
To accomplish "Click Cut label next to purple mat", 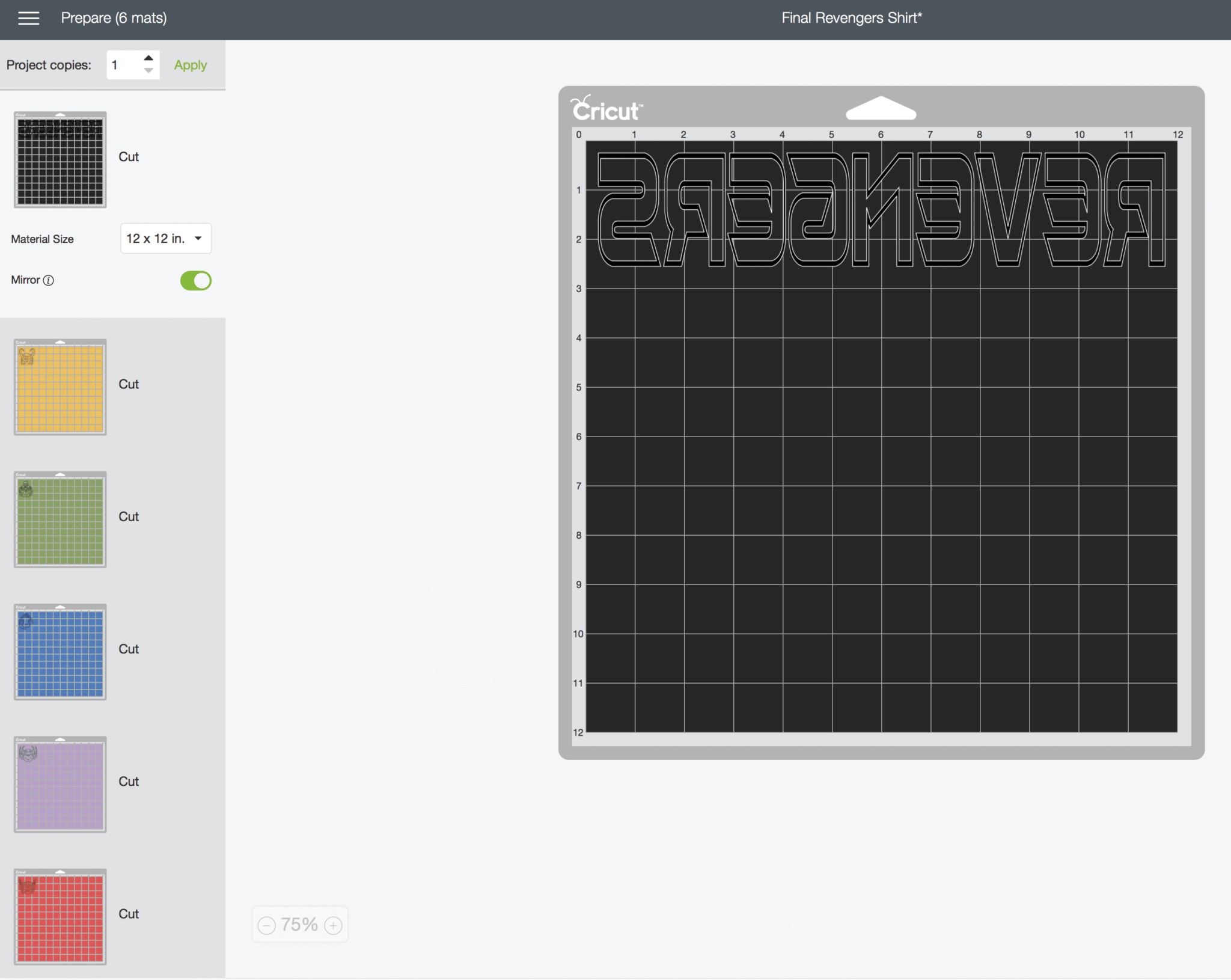I will click(129, 782).
